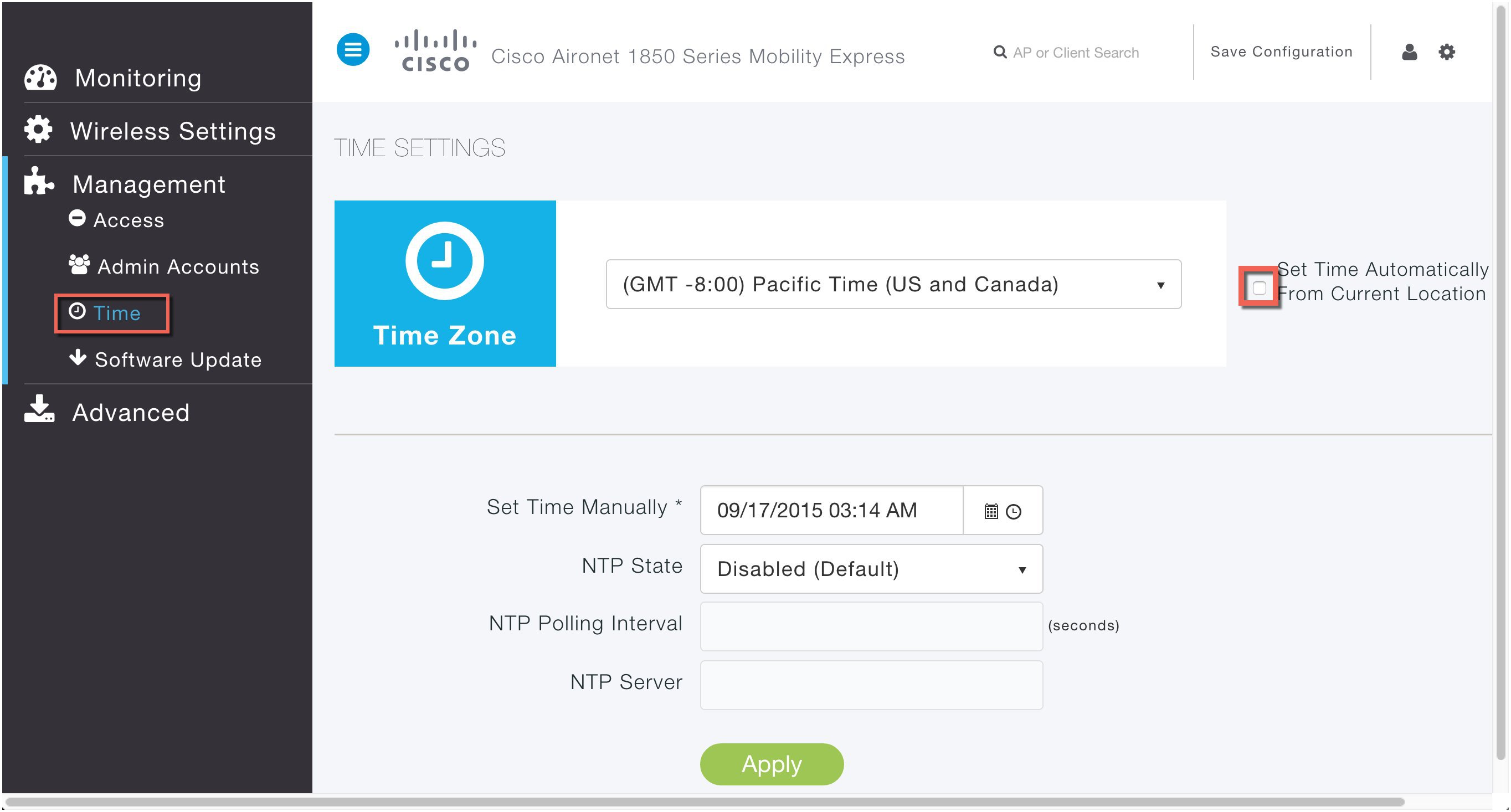Click the Cisco logo
This screenshot has width=1511, height=812.
click(x=435, y=51)
